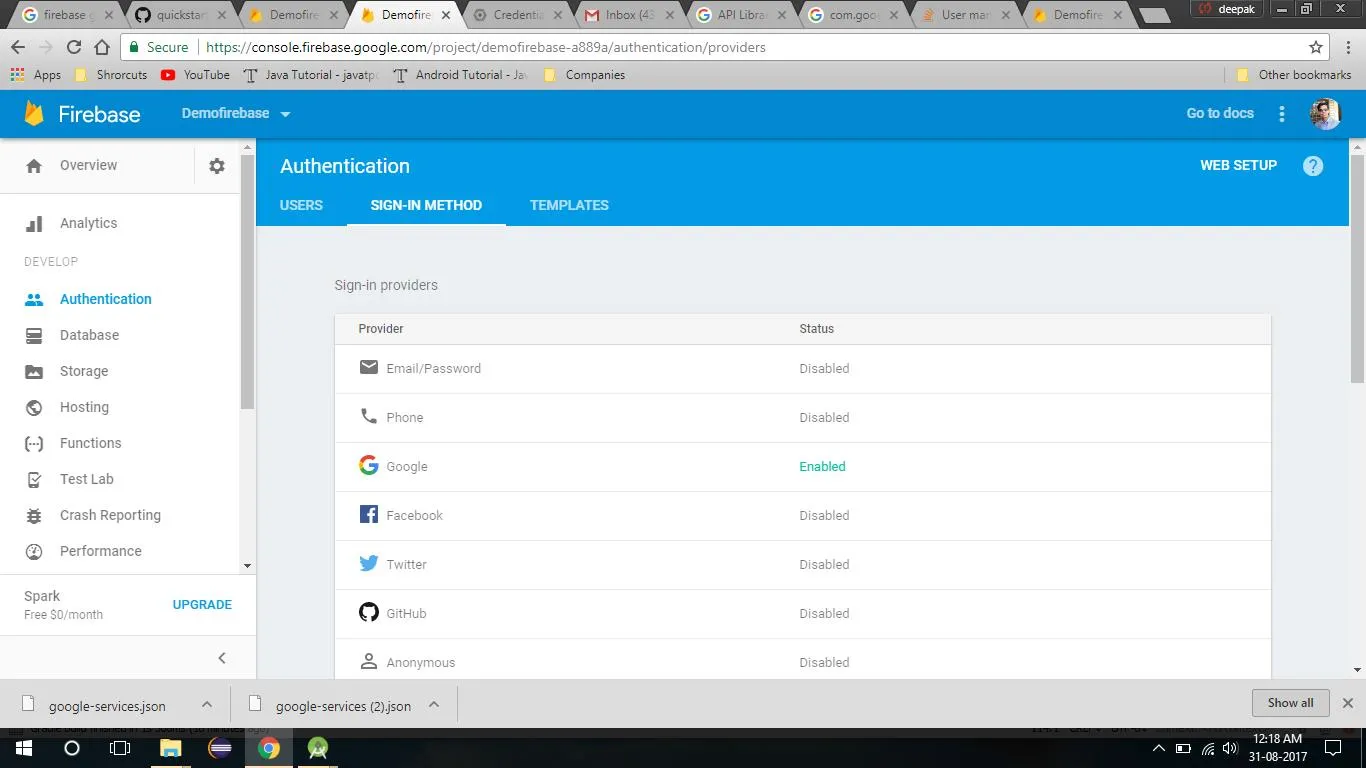
Task: Open the Companies bookmarks folder
Action: tap(584, 75)
